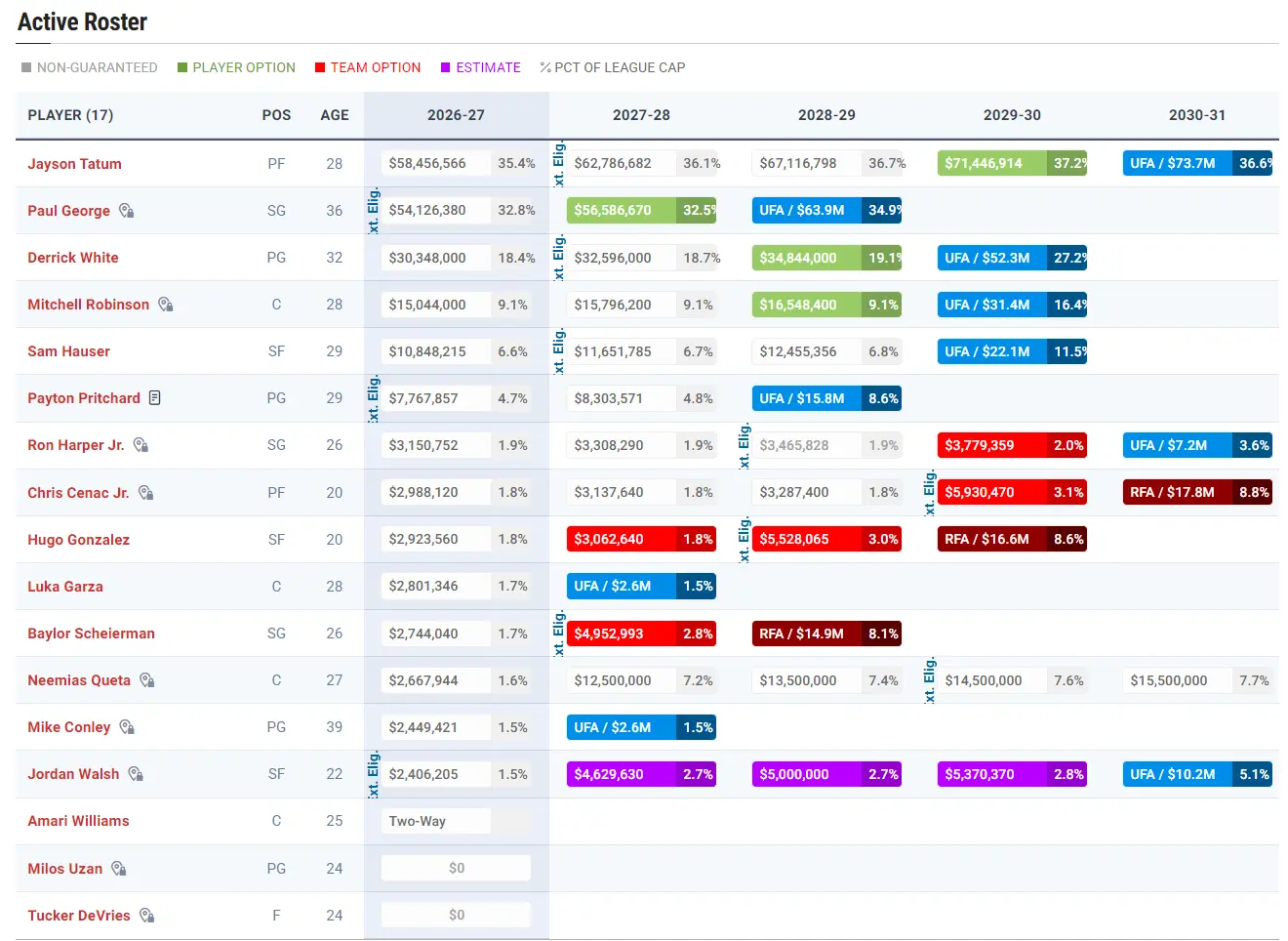This screenshot has width=1288, height=941.
Task: Click the icon beside Ron Harper Jr.
Action: tap(141, 445)
